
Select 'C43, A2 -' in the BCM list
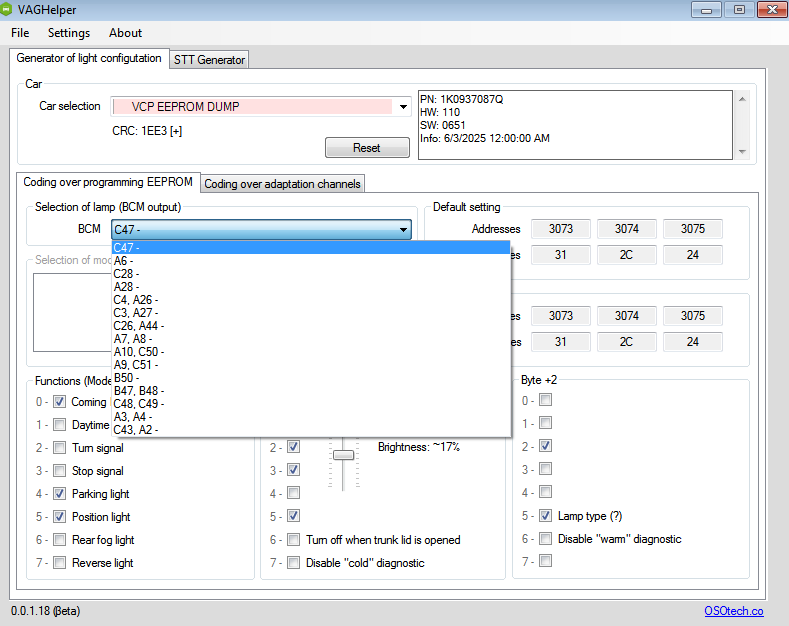tap(311, 430)
